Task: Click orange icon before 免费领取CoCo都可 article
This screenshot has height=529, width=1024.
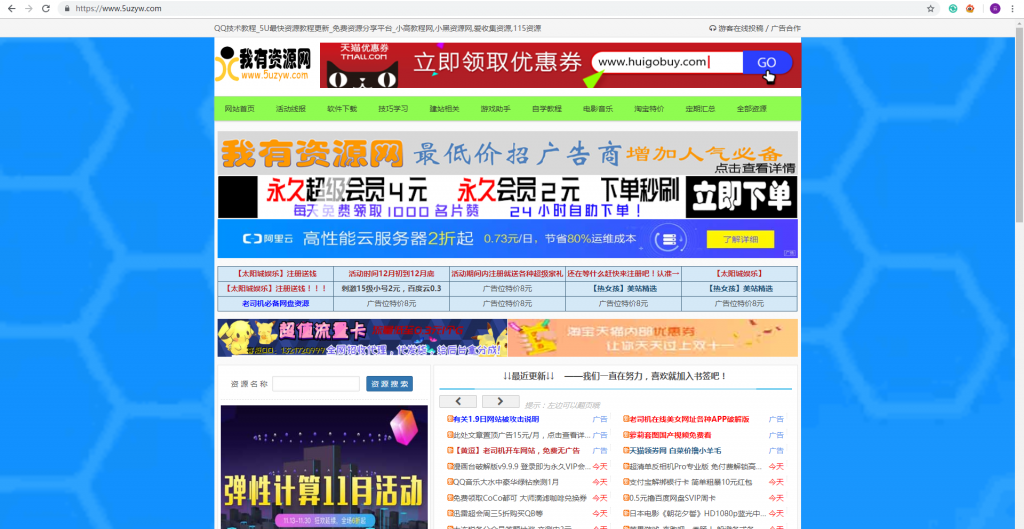Action: coord(450,498)
